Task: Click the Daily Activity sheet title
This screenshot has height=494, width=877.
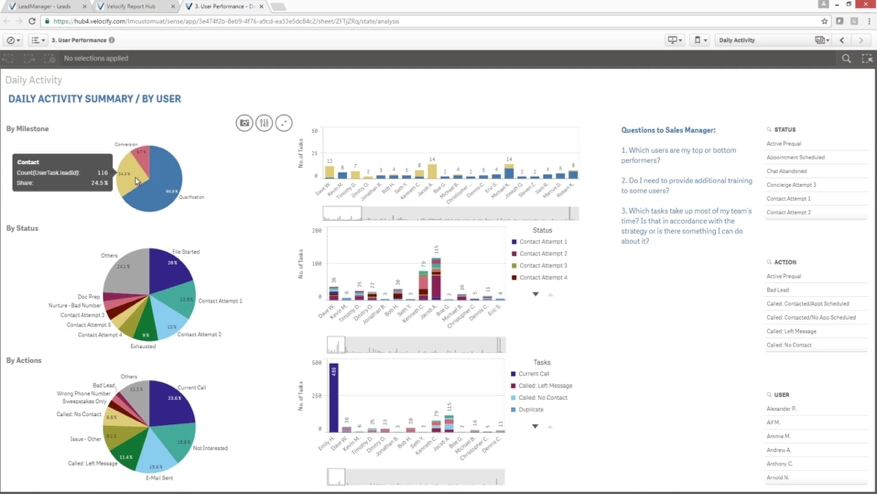Action: 34,80
